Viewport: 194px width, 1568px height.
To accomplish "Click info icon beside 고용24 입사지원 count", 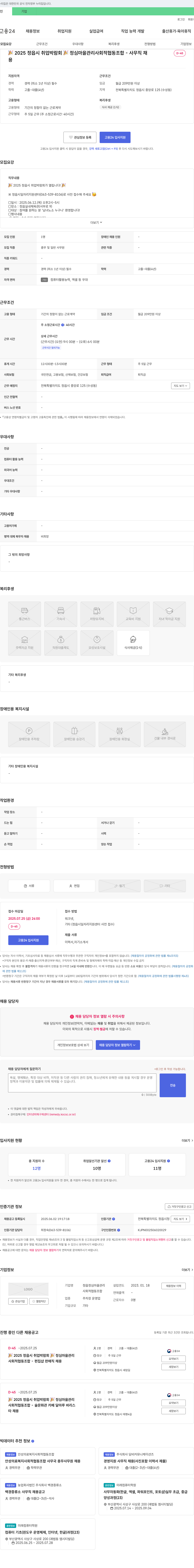I will point(169,1161).
